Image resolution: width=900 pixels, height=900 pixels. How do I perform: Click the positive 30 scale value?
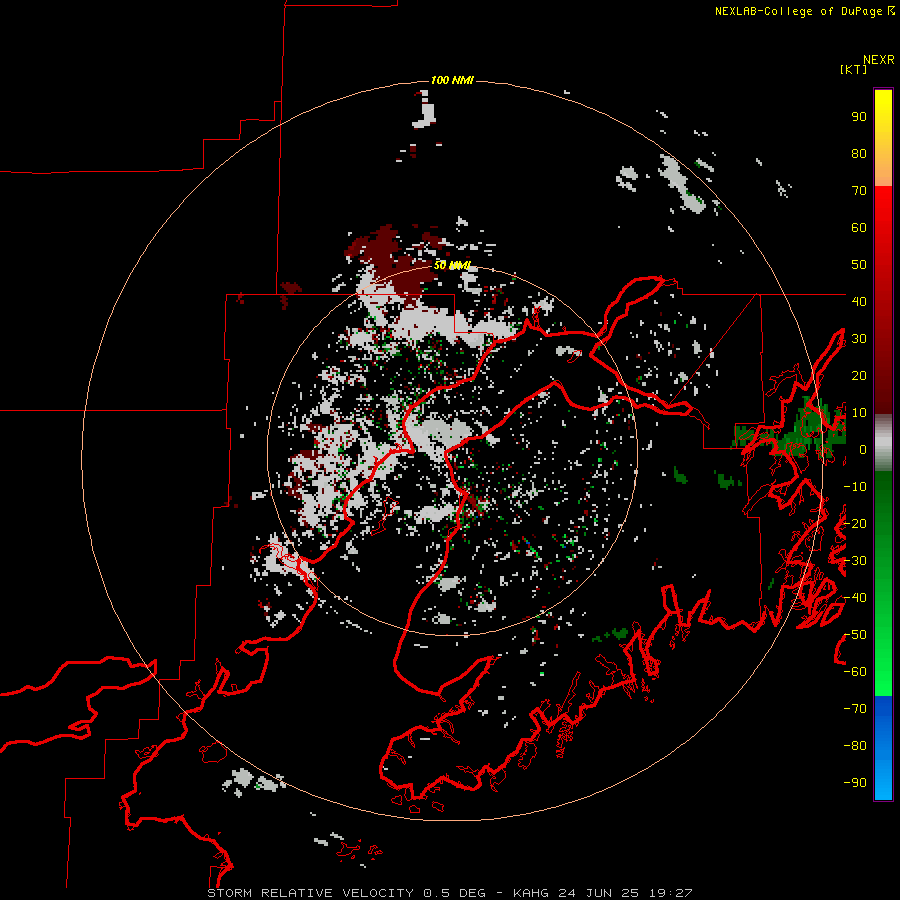859,339
